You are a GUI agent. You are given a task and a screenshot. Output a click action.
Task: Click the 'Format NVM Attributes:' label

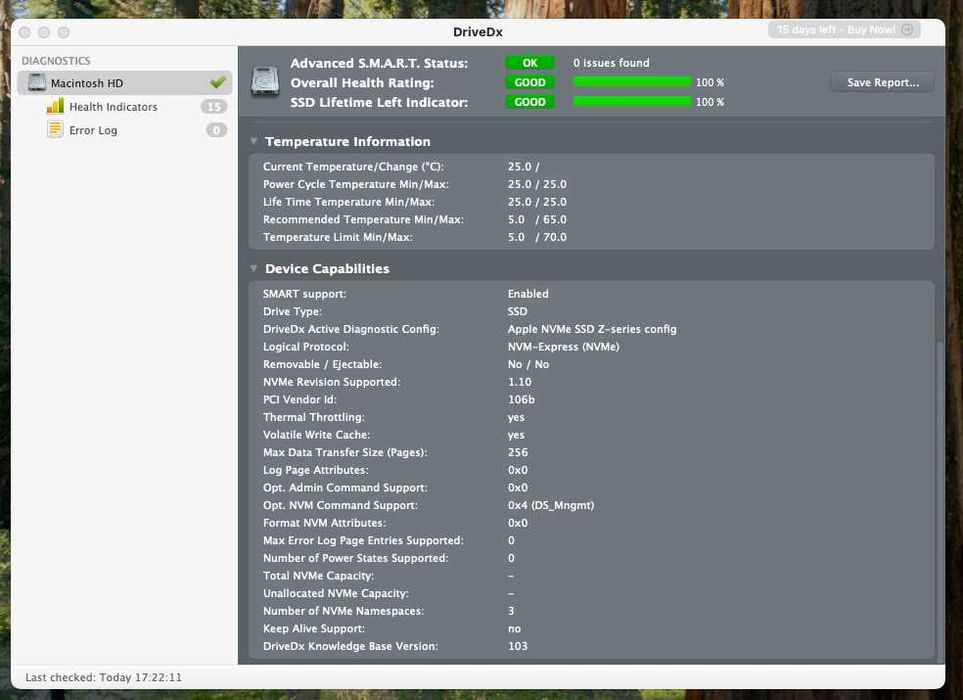click(x=324, y=523)
